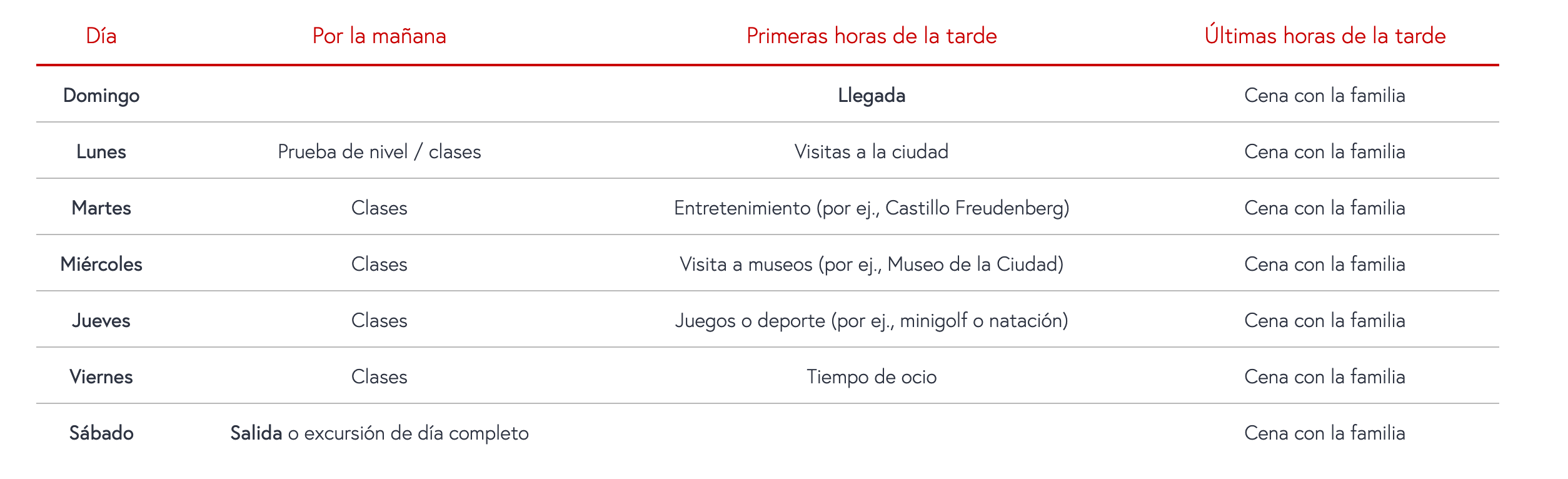Viewport: 1568px width, 479px height.
Task: Select the Domingo row label
Action: 101,96
